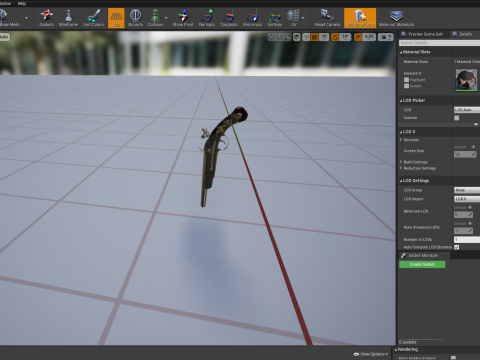The image size is (480, 360).
Task: Open the LOD Import dropdown
Action: (467, 199)
